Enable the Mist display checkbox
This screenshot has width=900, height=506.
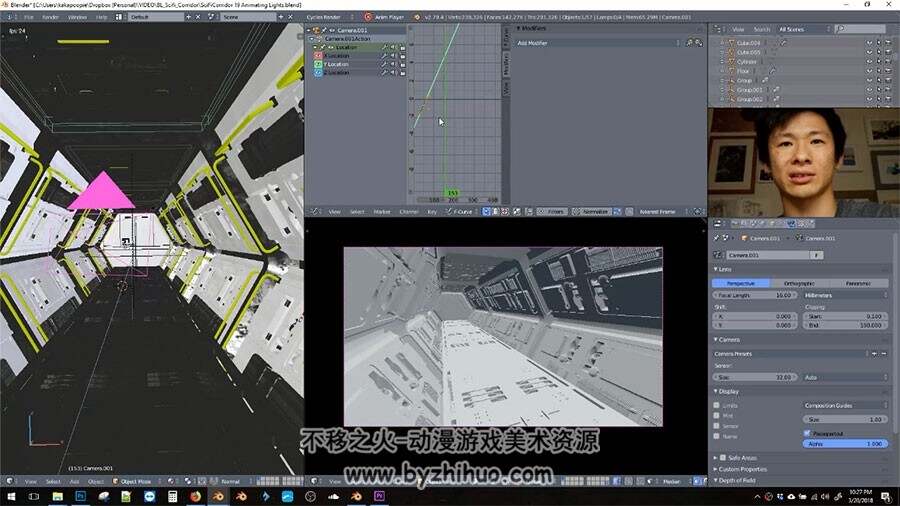pos(716,416)
